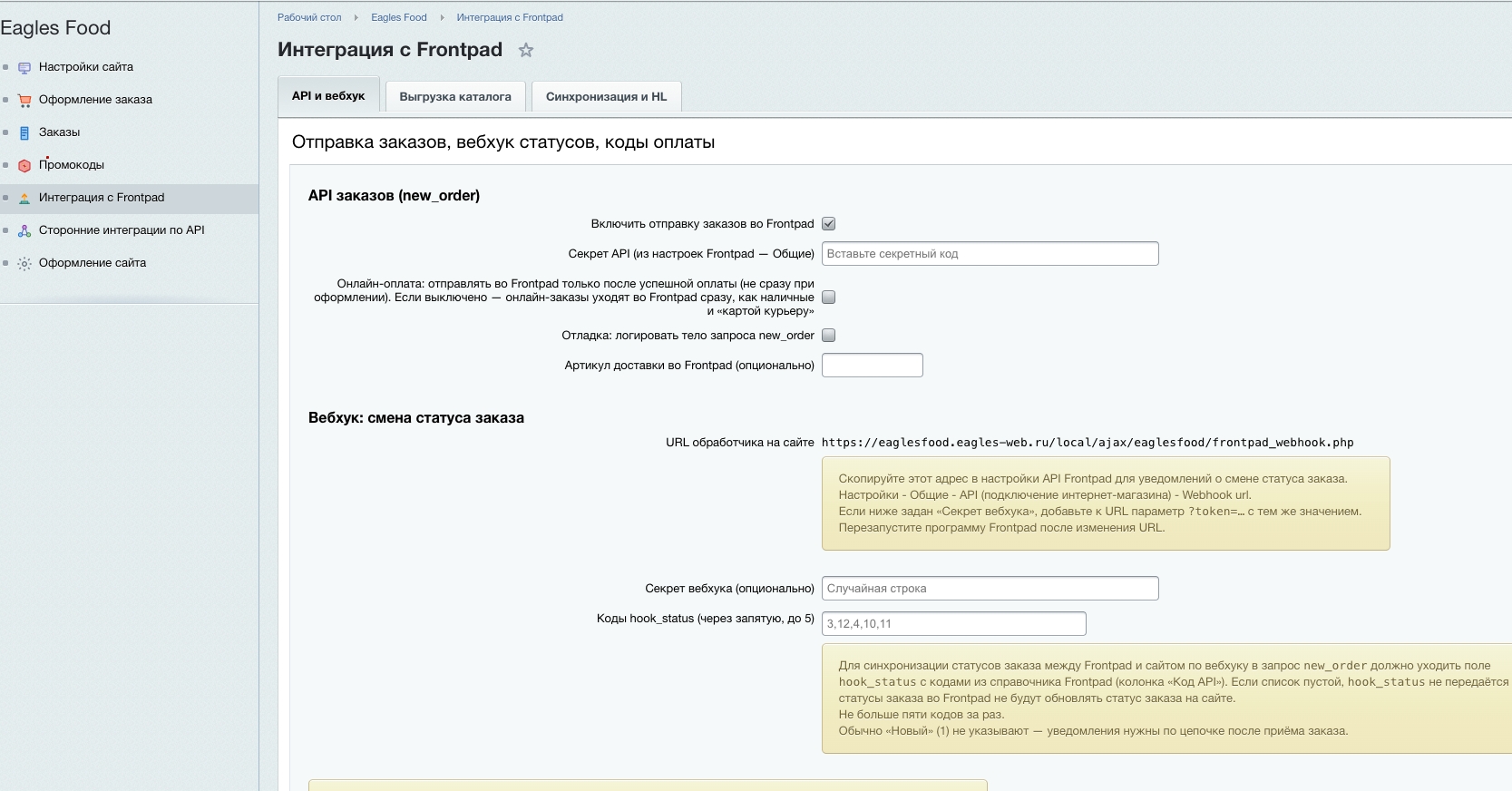Focus the Секрет API input field
Screen dimensions: 1512x791
tap(990, 254)
